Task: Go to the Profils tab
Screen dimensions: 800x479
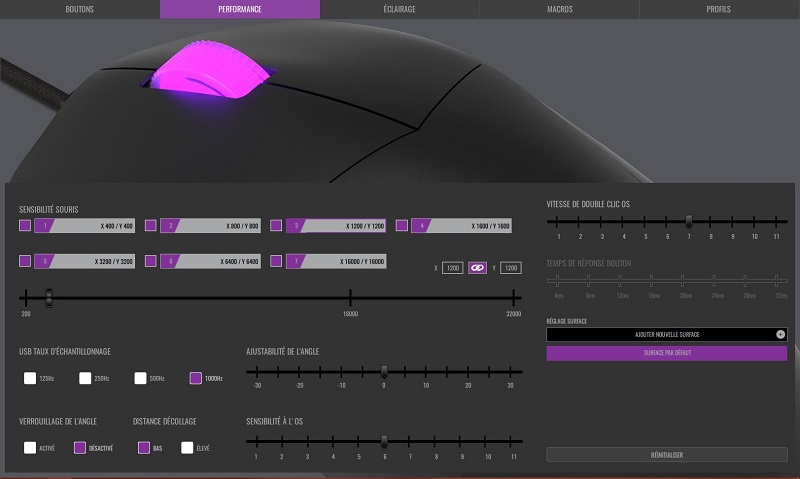Action: pyautogui.click(x=718, y=9)
